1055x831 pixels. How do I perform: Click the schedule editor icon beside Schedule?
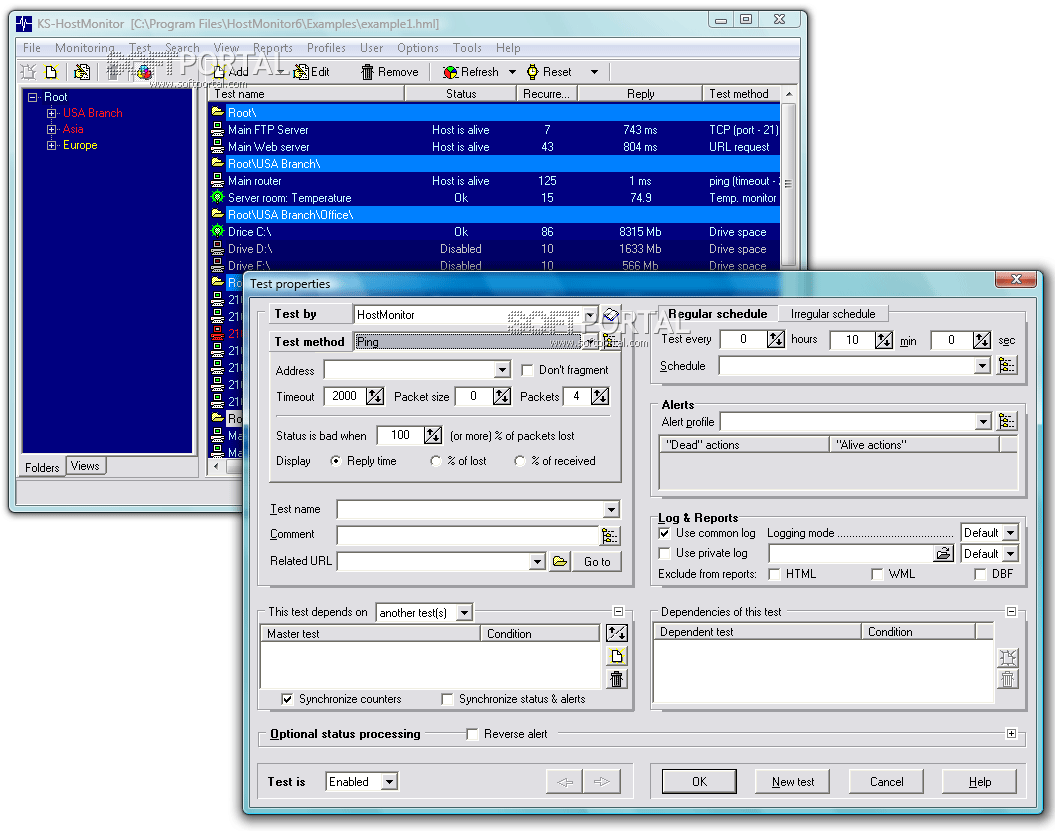pyautogui.click(x=1007, y=365)
